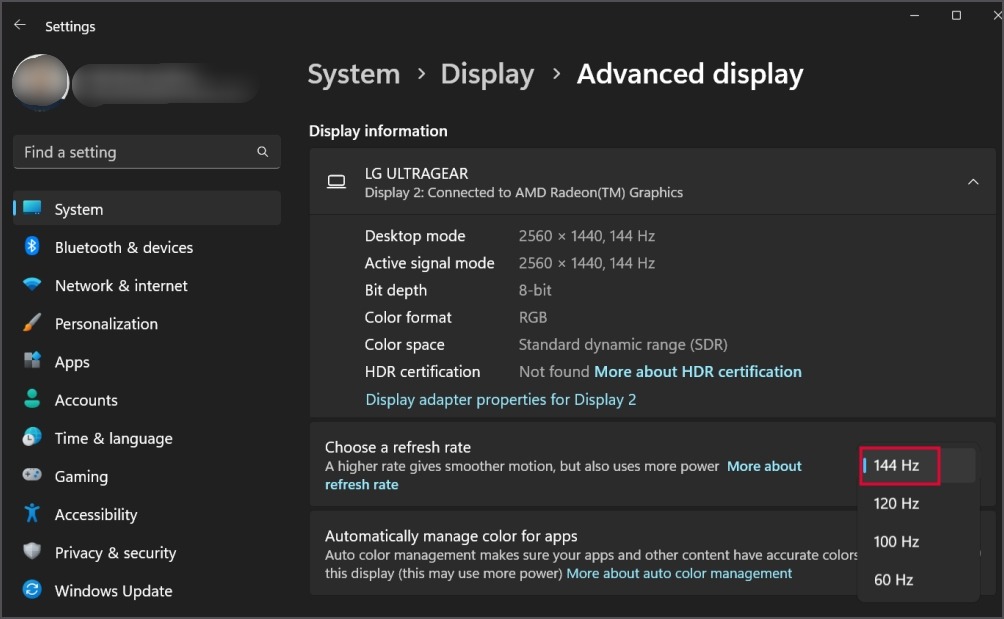Click the LG ULTRAGEAR monitor icon

(336, 182)
